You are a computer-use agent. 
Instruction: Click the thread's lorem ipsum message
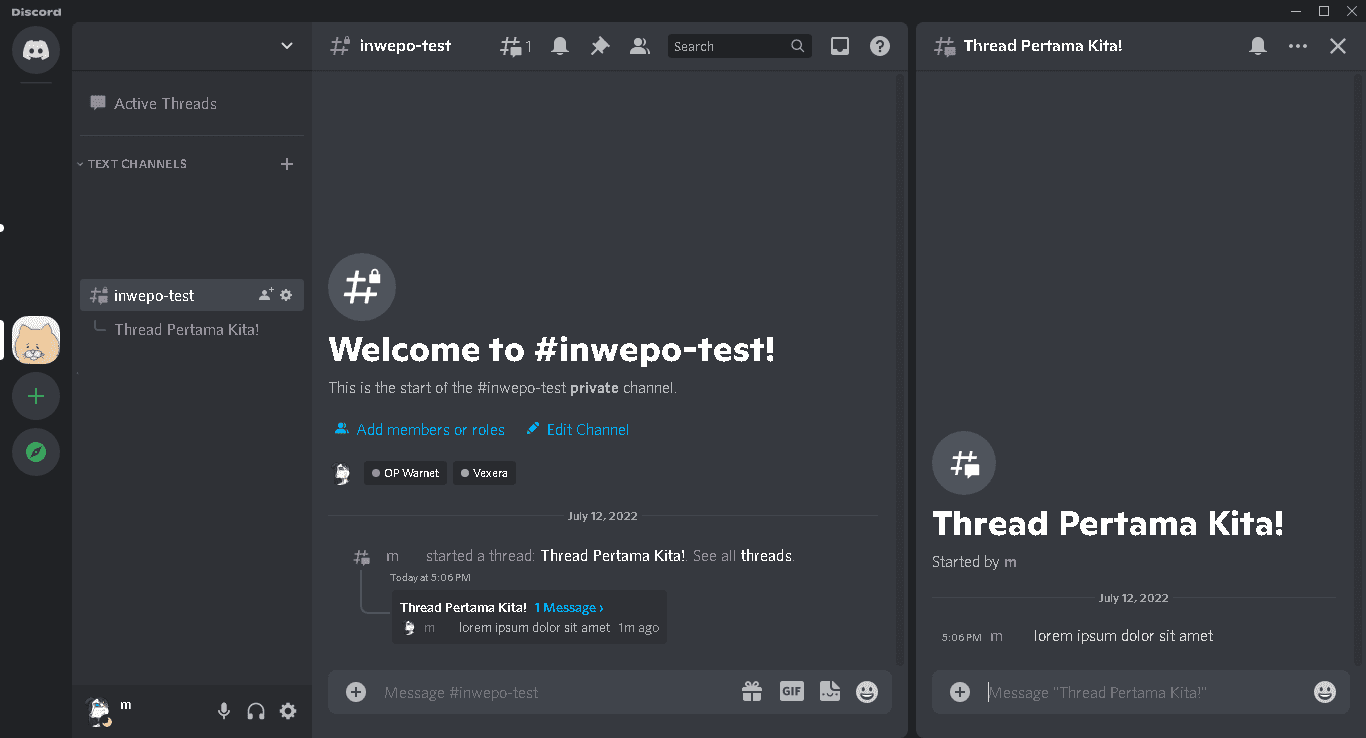(1124, 636)
